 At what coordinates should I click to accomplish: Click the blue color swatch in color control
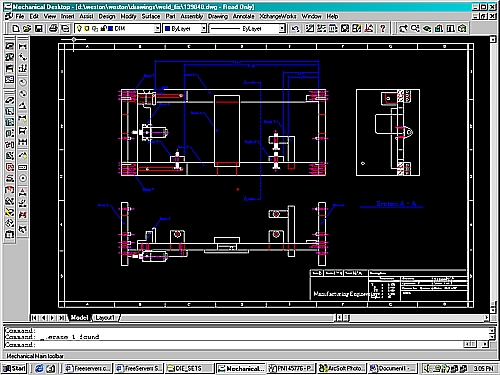[x=168, y=29]
